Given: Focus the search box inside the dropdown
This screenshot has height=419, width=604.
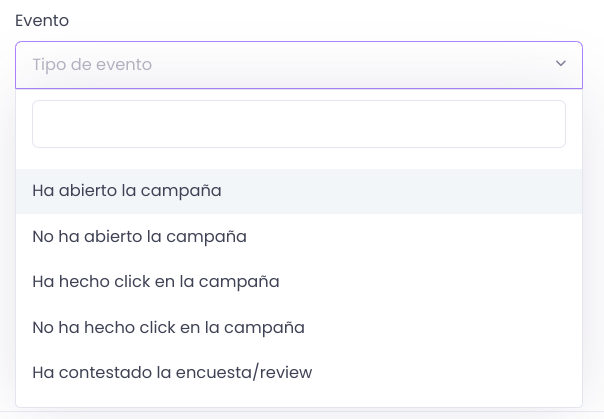Looking at the screenshot, I should click(x=299, y=124).
